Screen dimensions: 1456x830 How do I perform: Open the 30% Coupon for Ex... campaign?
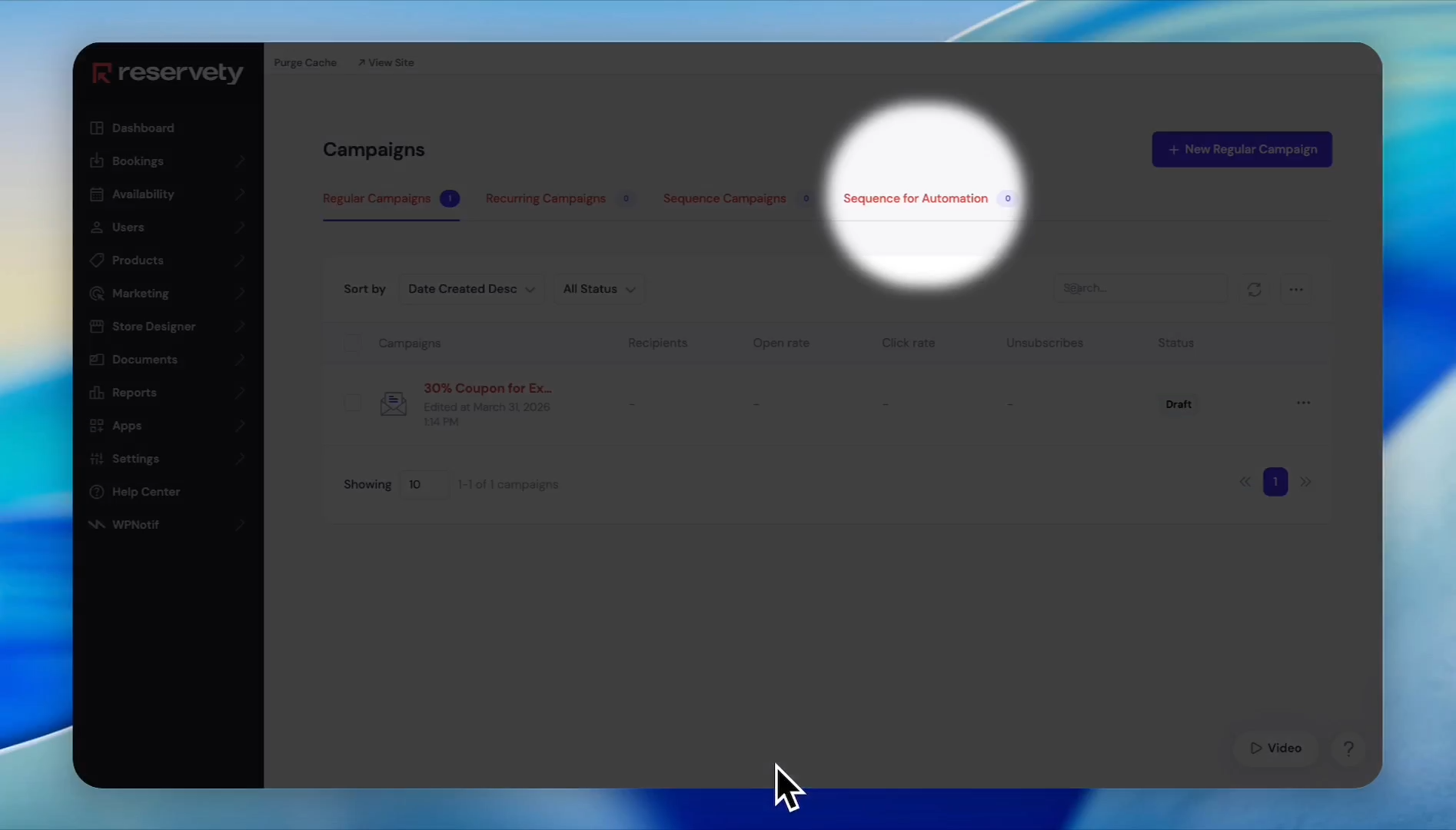pos(487,388)
